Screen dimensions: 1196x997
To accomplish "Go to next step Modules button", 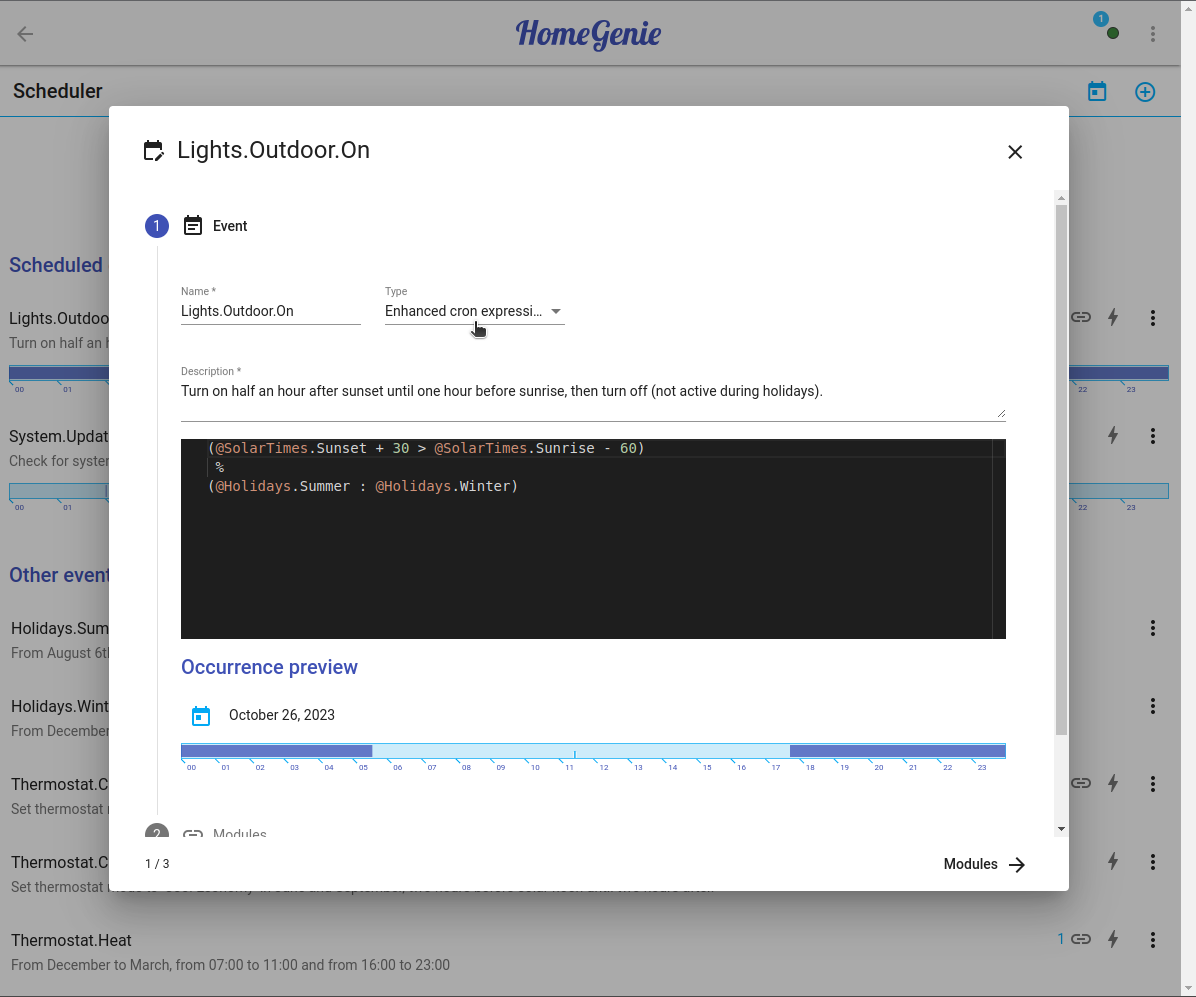I will tap(984, 864).
